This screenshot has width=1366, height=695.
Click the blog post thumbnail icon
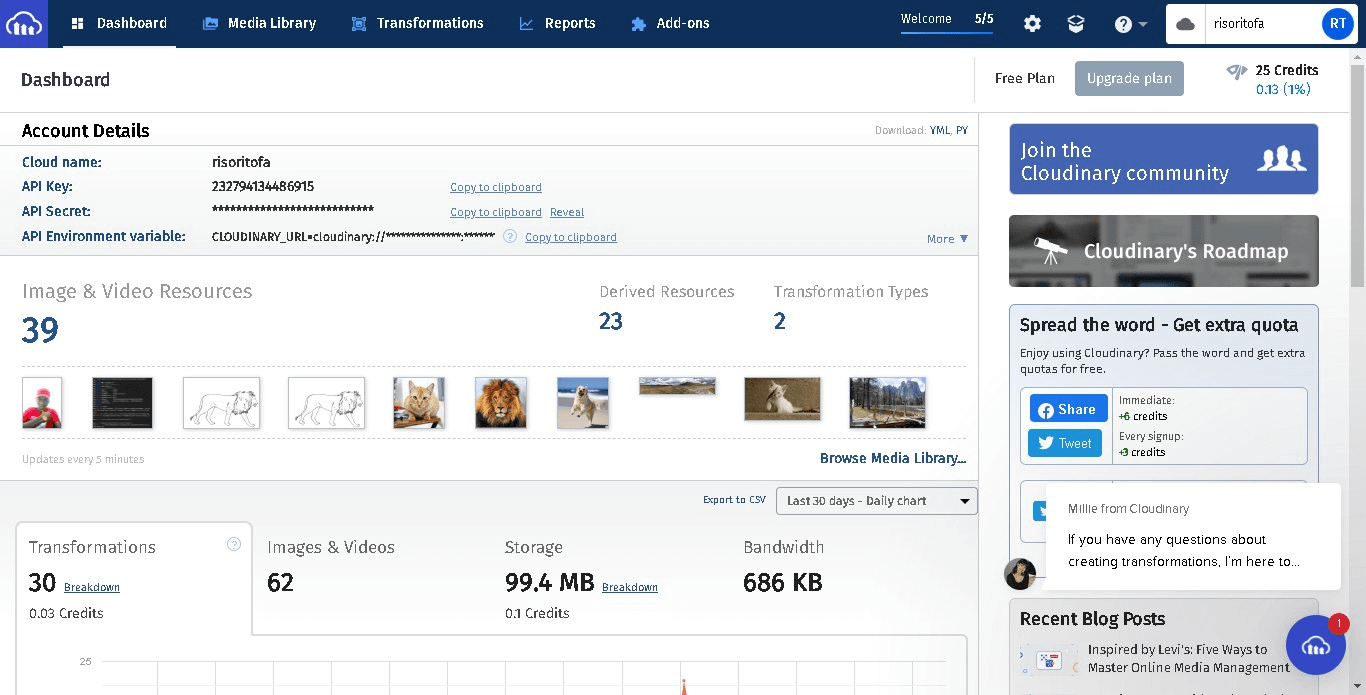[1049, 660]
